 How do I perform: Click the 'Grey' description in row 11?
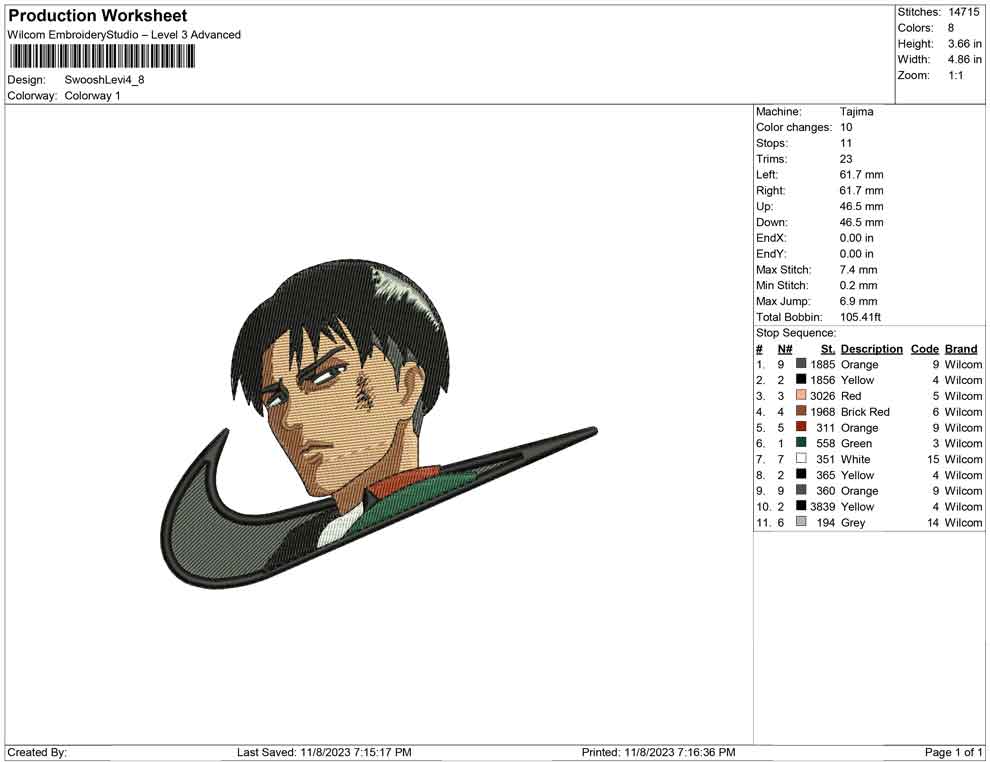853,522
